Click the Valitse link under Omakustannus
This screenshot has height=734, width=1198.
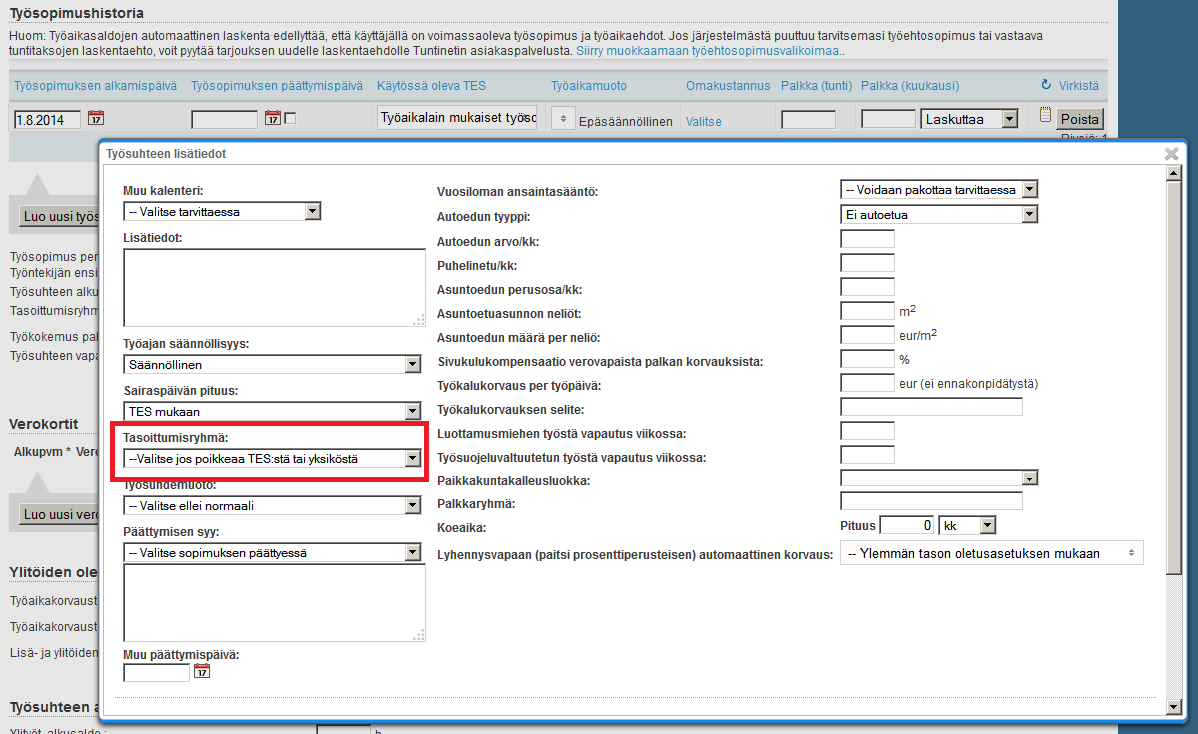click(x=703, y=121)
